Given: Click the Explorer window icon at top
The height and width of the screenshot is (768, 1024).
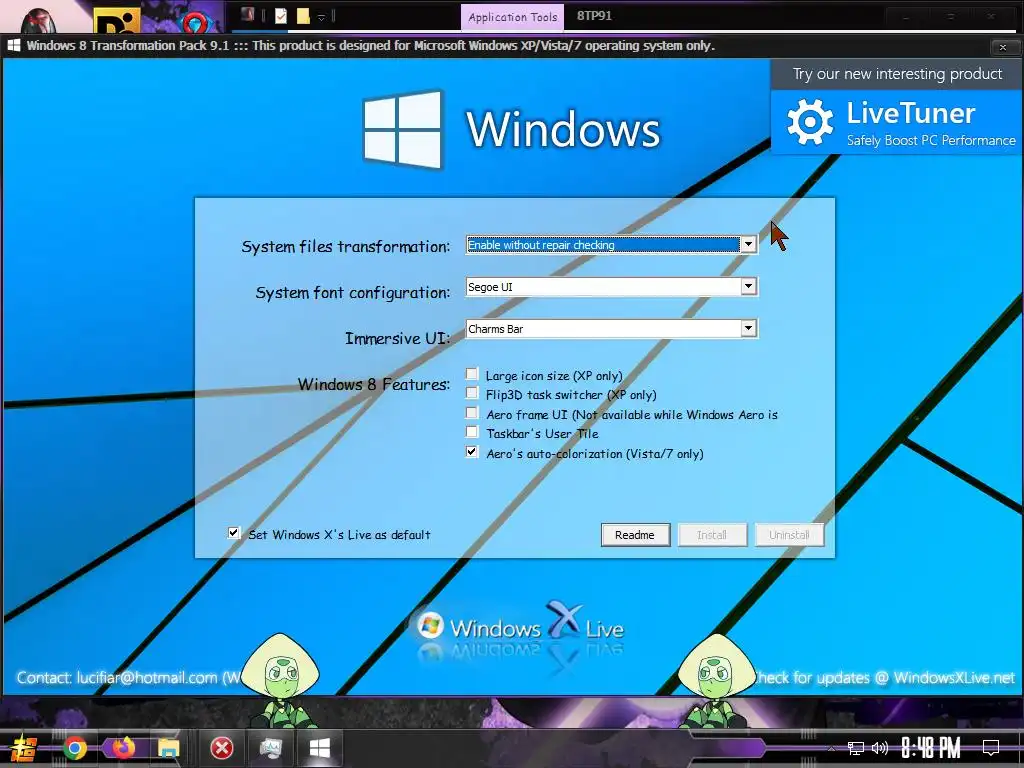Looking at the screenshot, I should pos(248,14).
